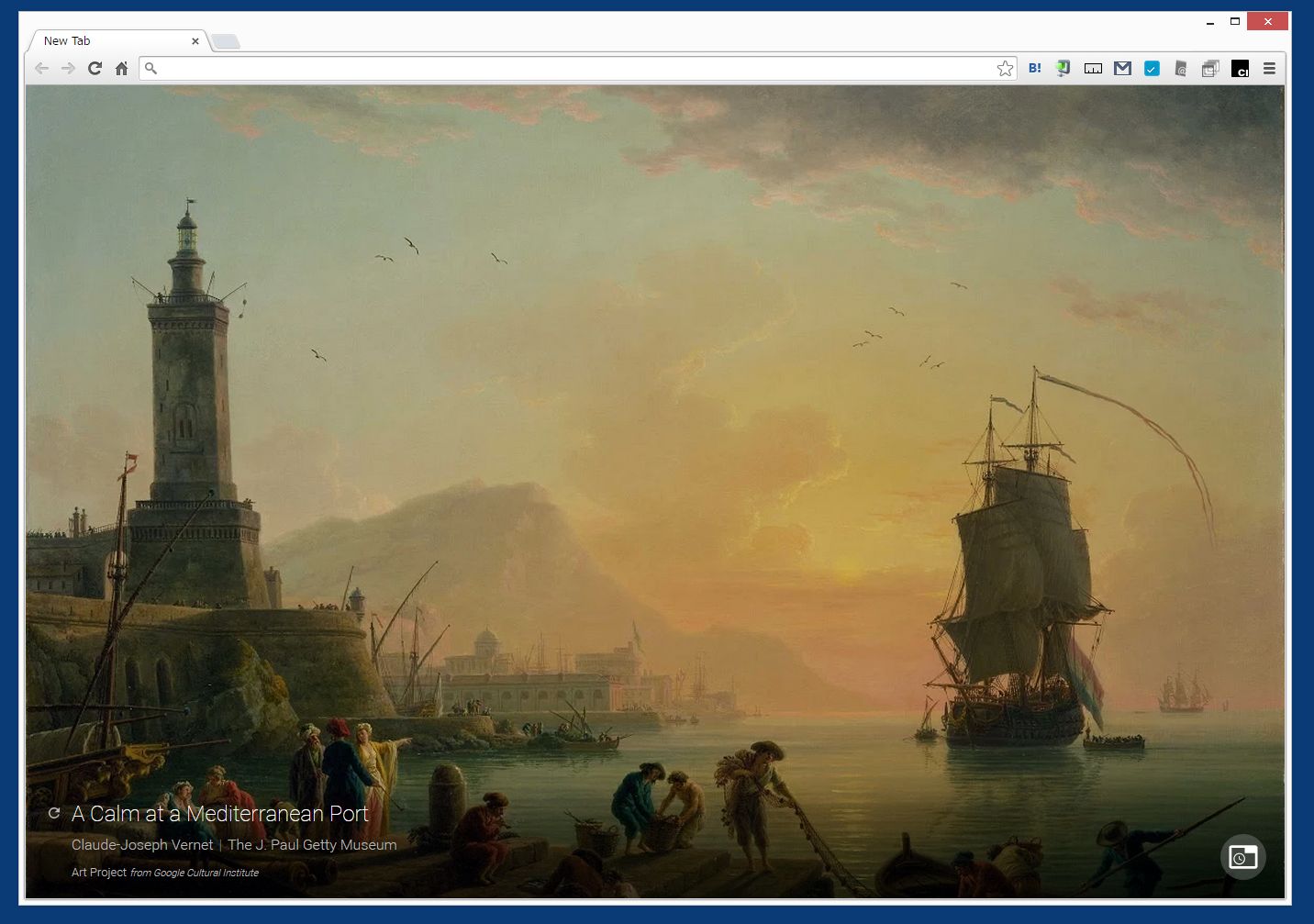1314x924 pixels.
Task: Click the magnifier icon in the address bar
Action: (x=151, y=68)
